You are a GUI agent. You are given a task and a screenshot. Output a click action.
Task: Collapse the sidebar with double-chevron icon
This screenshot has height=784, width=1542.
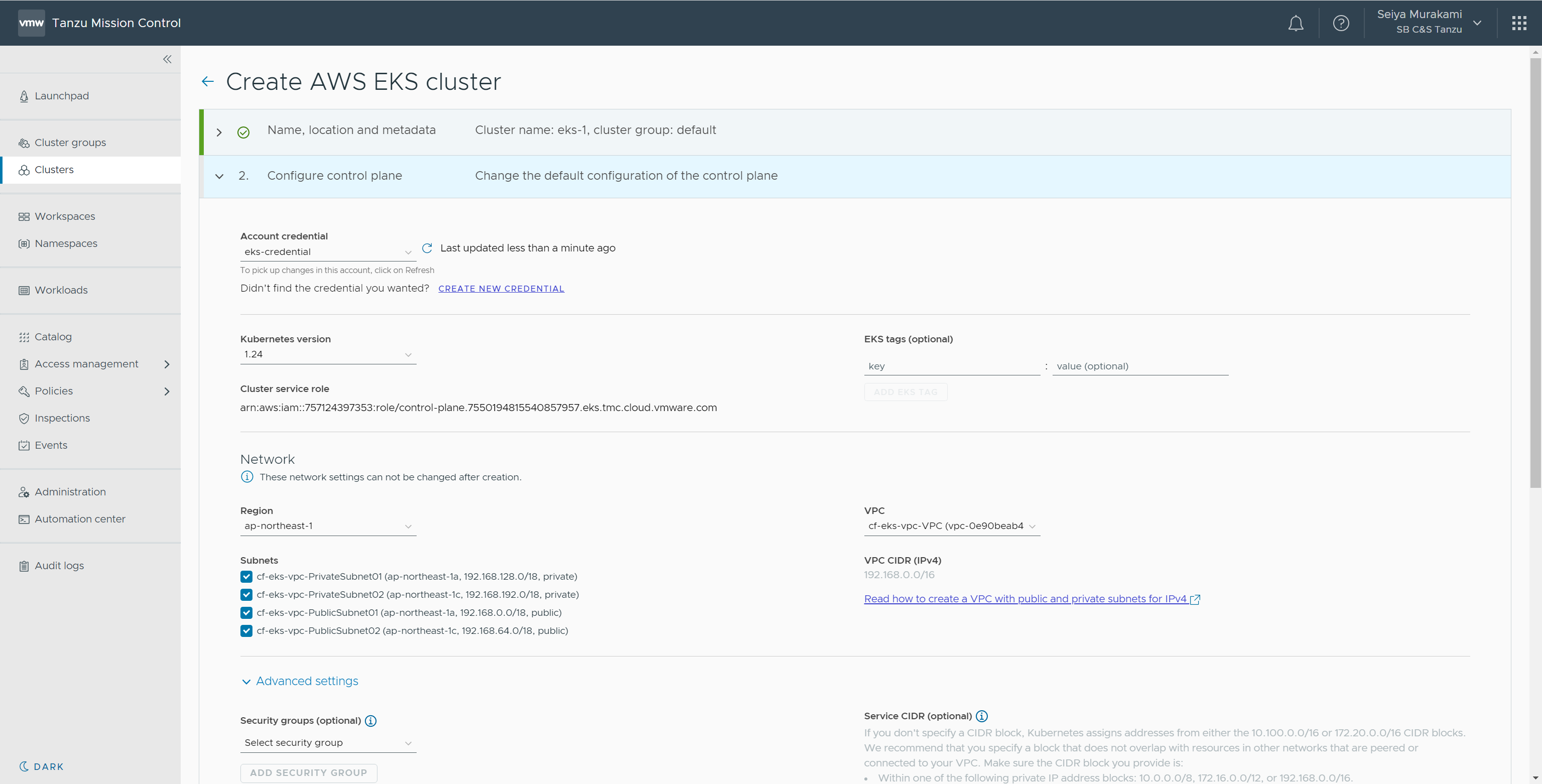coord(167,59)
